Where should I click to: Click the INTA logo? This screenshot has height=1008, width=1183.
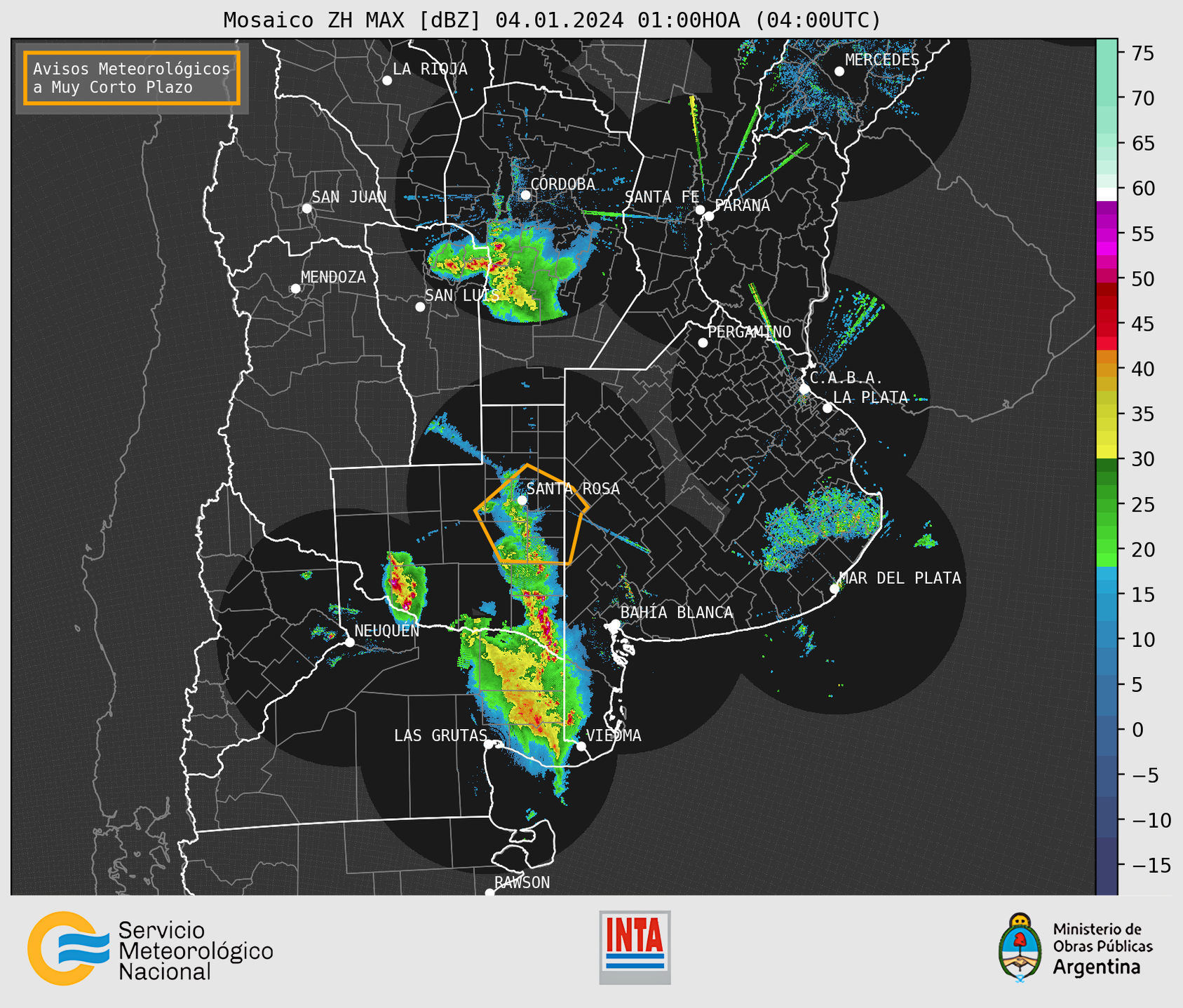pos(635,947)
